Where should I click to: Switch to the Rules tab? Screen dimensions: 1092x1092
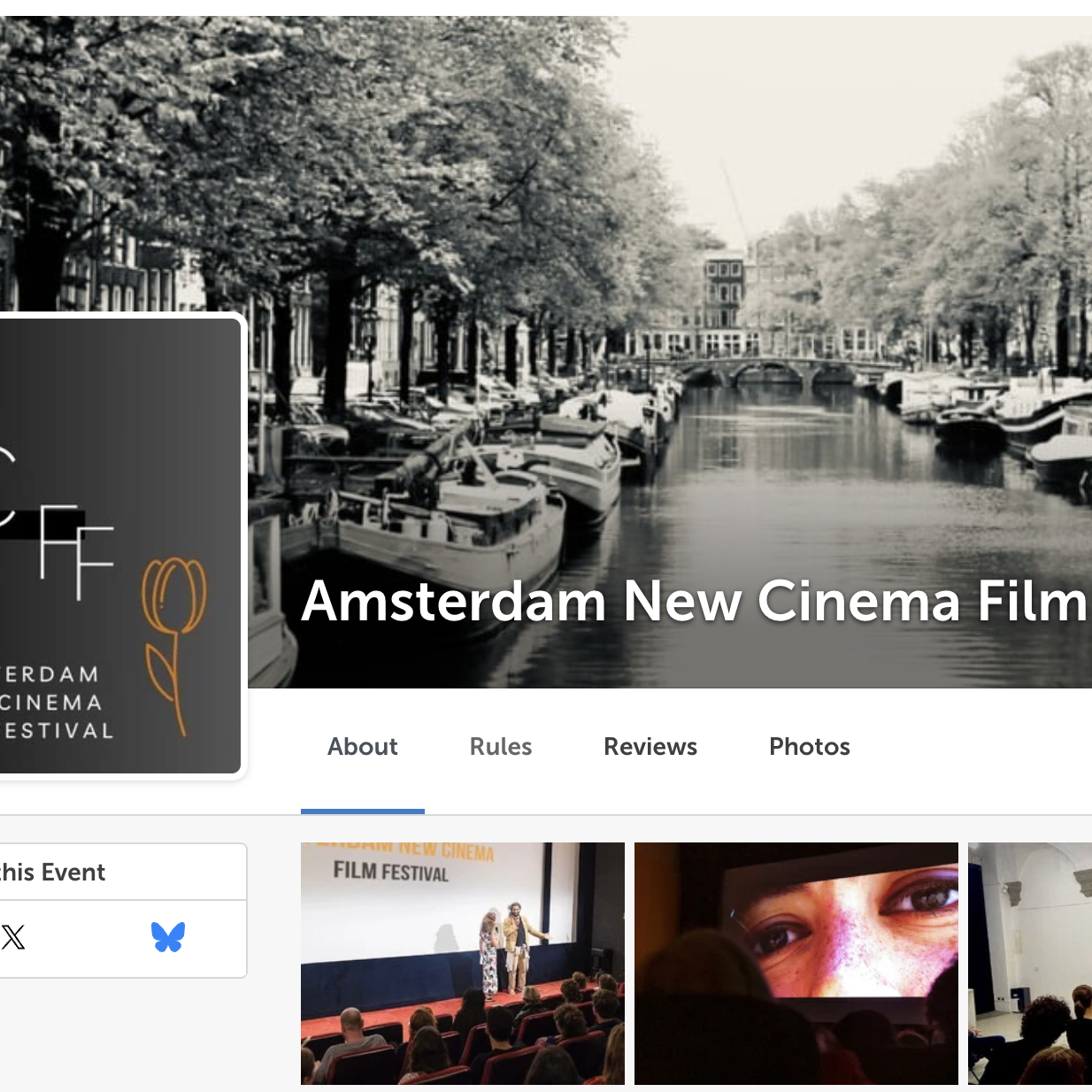pos(500,748)
